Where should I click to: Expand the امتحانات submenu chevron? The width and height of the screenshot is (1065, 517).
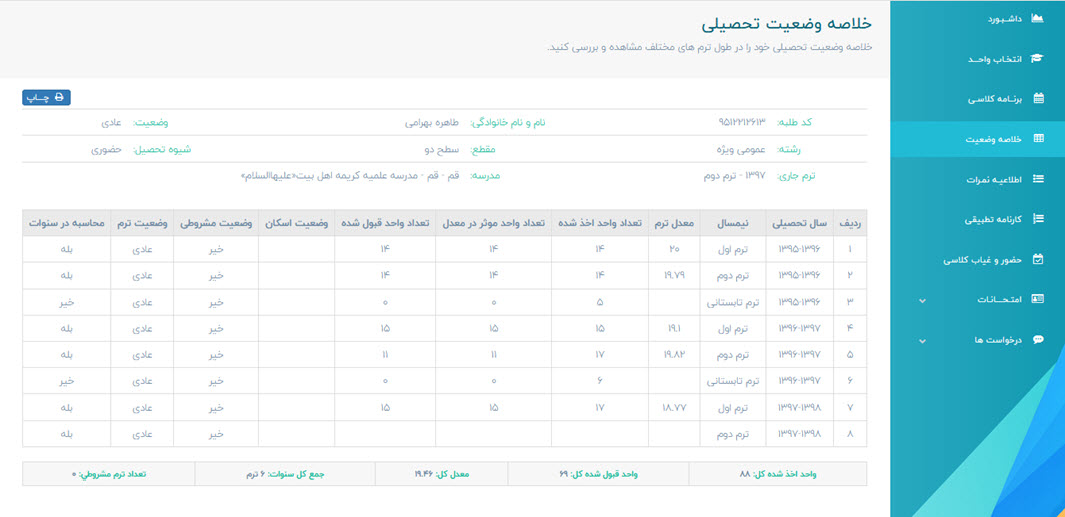click(x=922, y=300)
